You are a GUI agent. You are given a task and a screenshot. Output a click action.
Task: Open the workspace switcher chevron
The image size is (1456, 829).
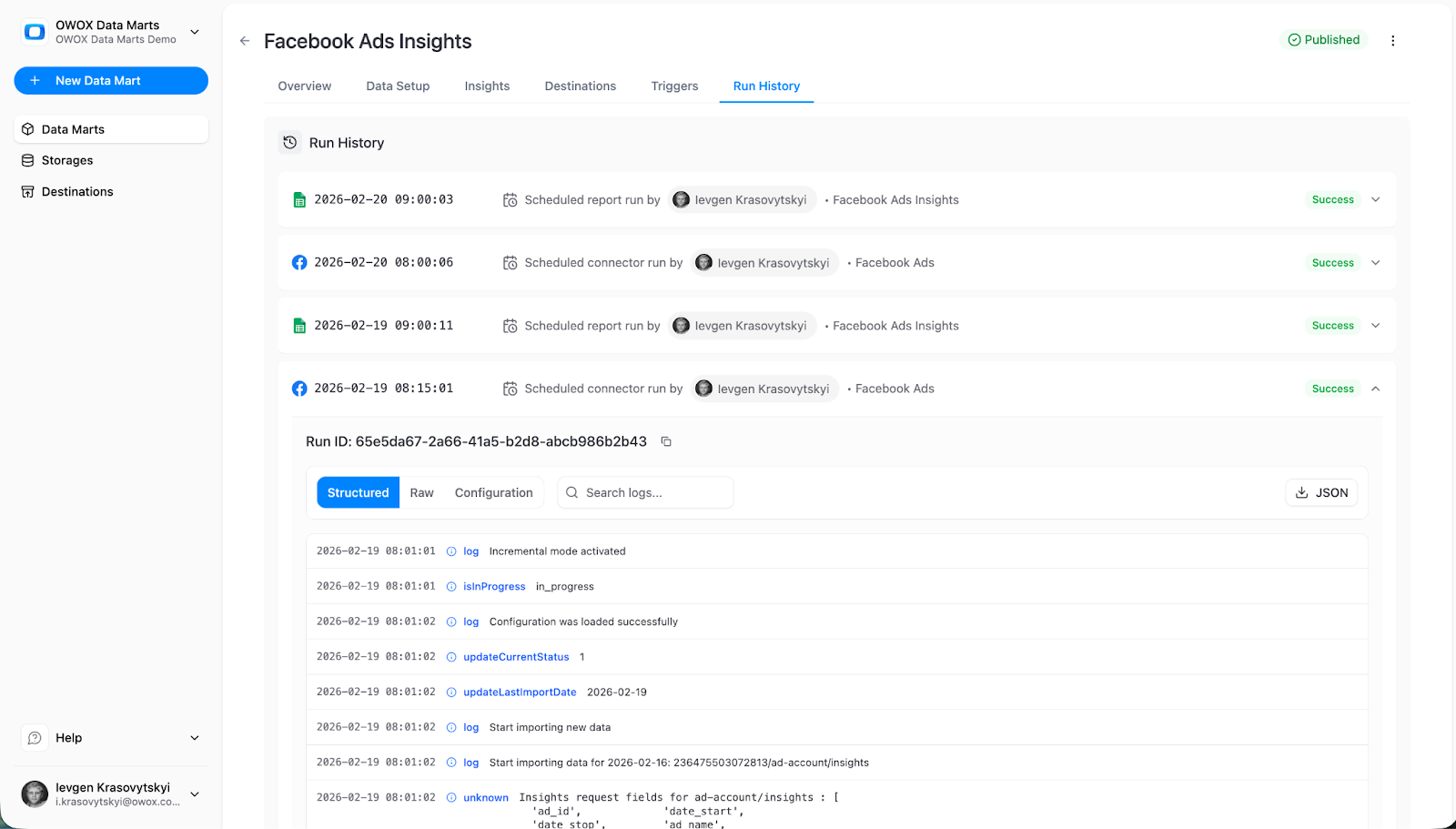pyautogui.click(x=194, y=31)
